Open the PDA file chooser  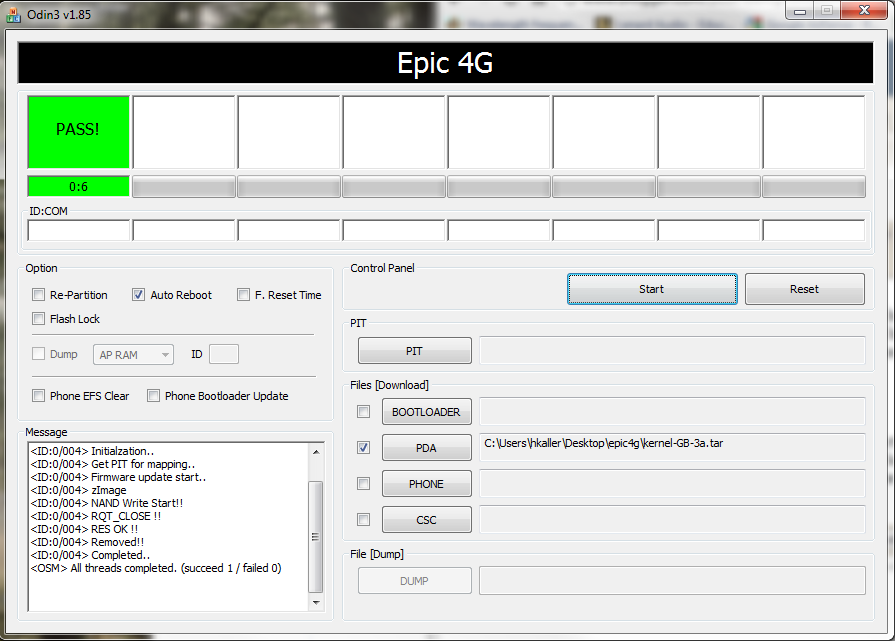pyautogui.click(x=426, y=448)
